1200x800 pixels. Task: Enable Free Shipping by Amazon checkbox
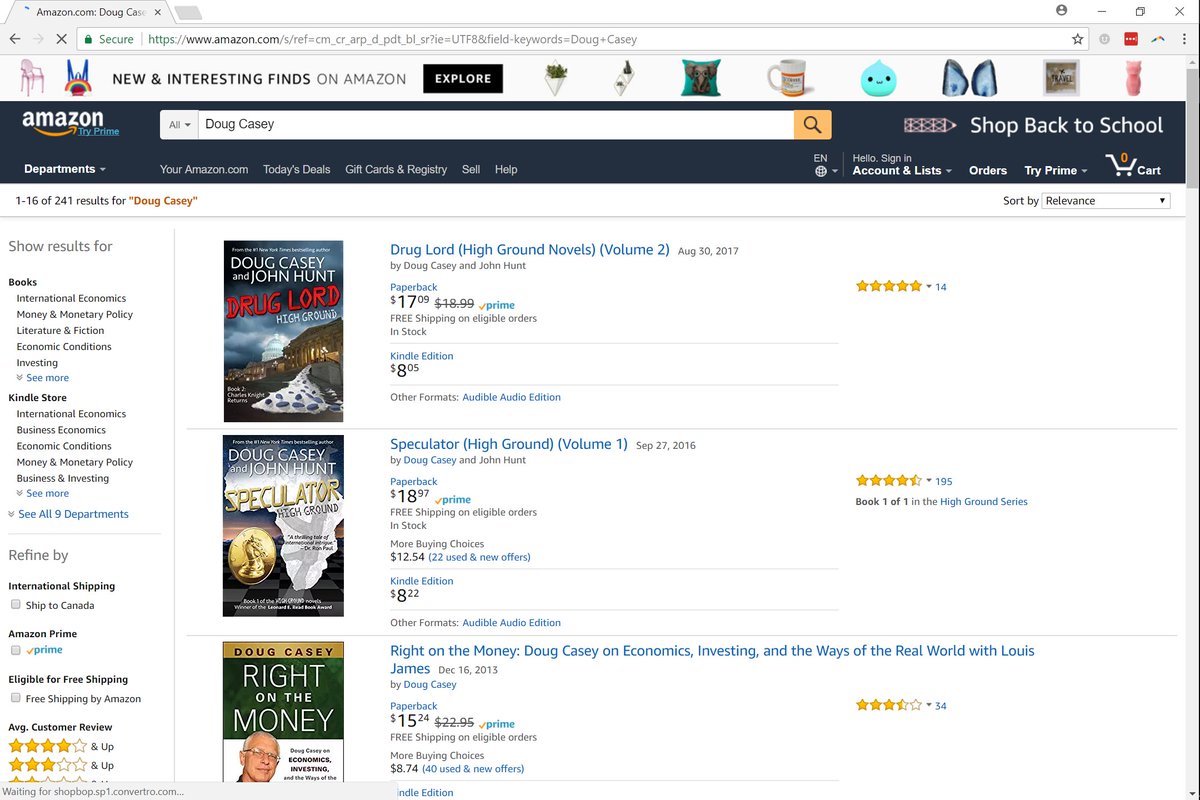(15, 698)
